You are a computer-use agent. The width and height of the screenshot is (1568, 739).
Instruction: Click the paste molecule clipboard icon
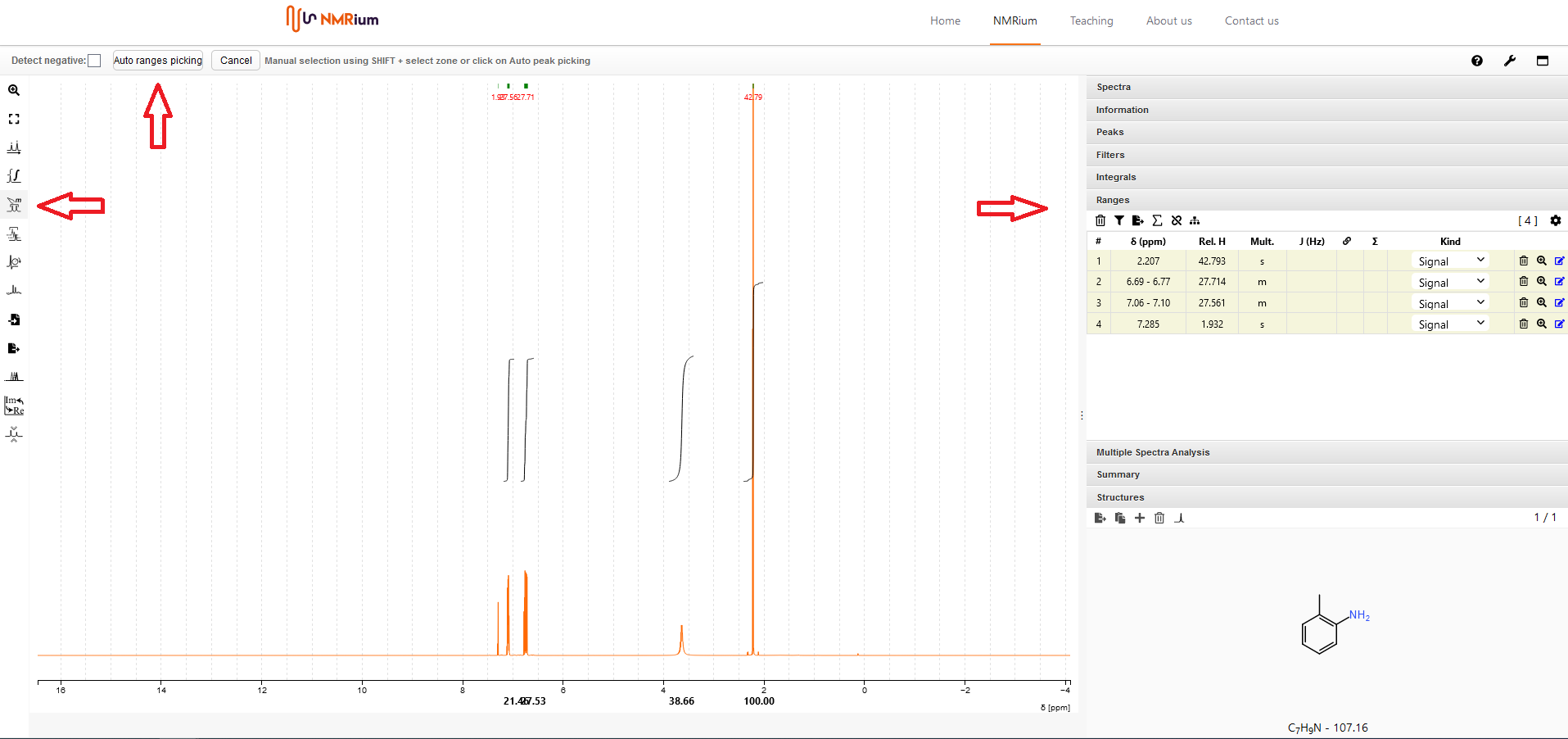tap(1120, 518)
